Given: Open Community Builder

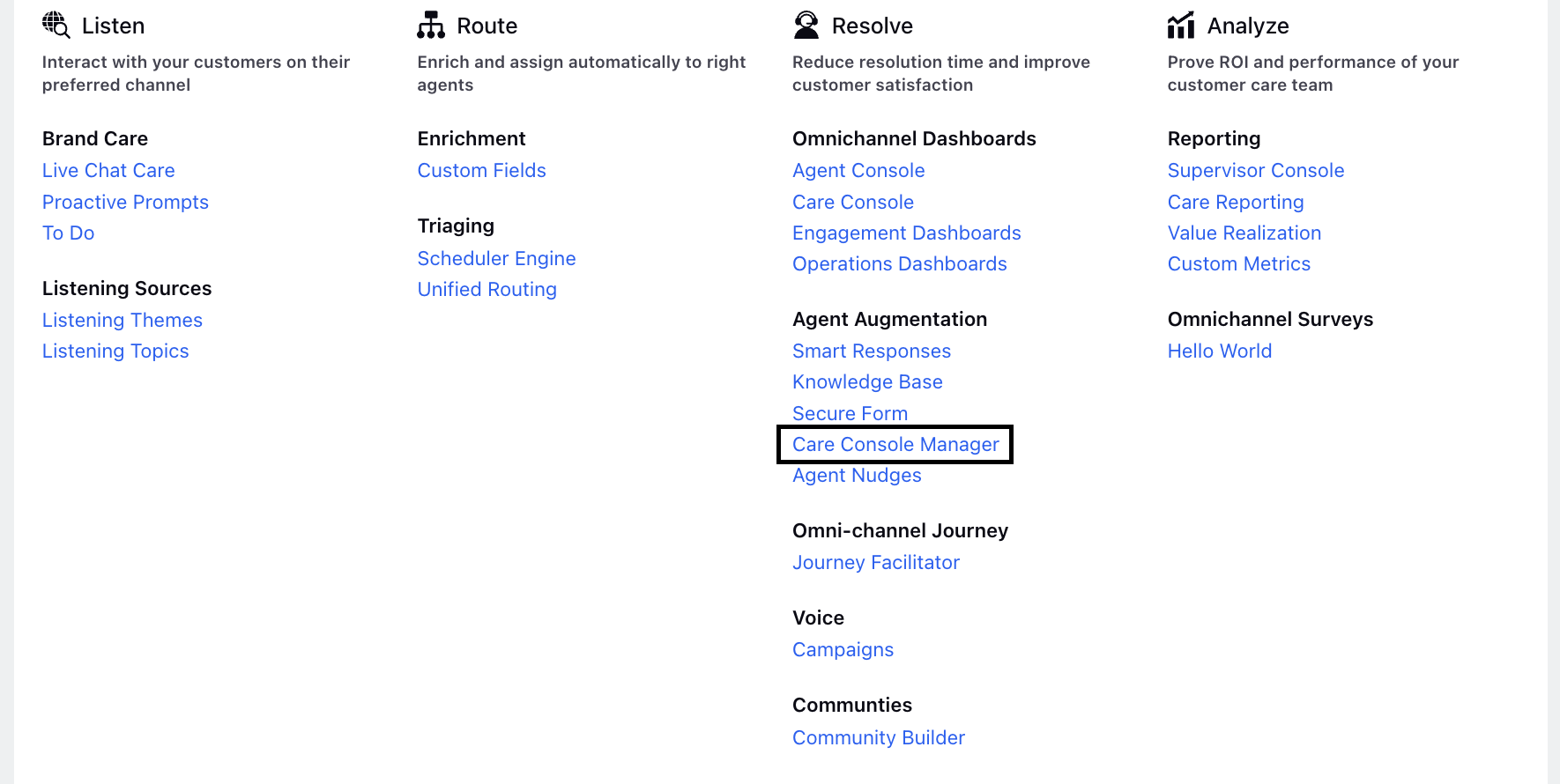Looking at the screenshot, I should [x=879, y=737].
